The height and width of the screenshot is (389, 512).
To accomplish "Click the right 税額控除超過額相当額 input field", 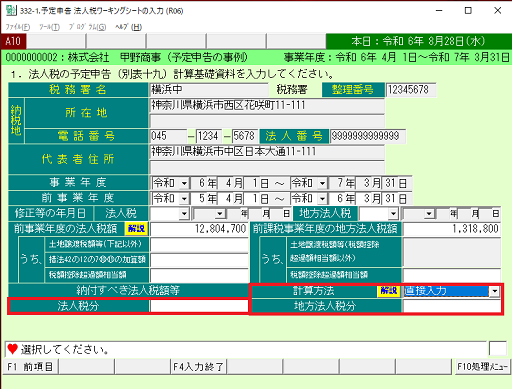I will point(452,275).
